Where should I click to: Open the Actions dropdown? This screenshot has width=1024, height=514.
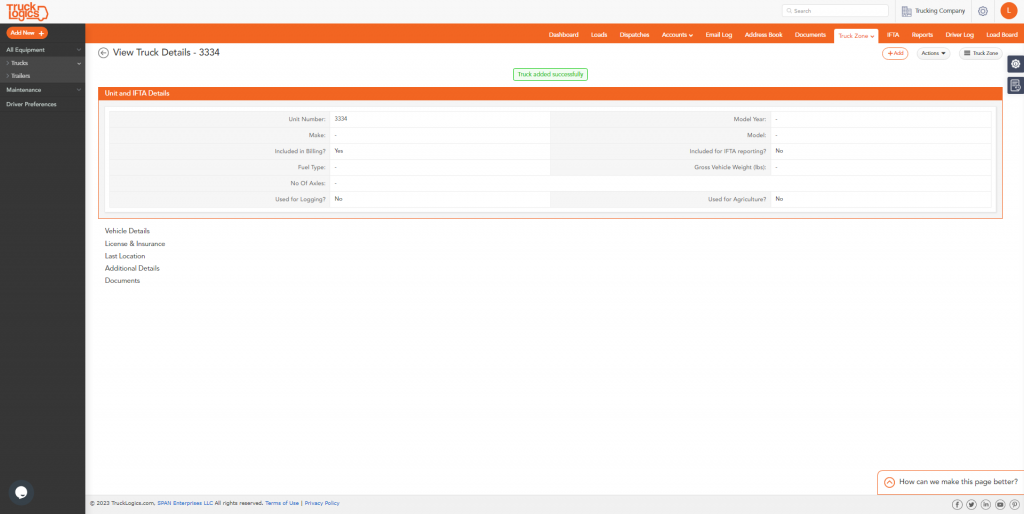click(x=933, y=54)
